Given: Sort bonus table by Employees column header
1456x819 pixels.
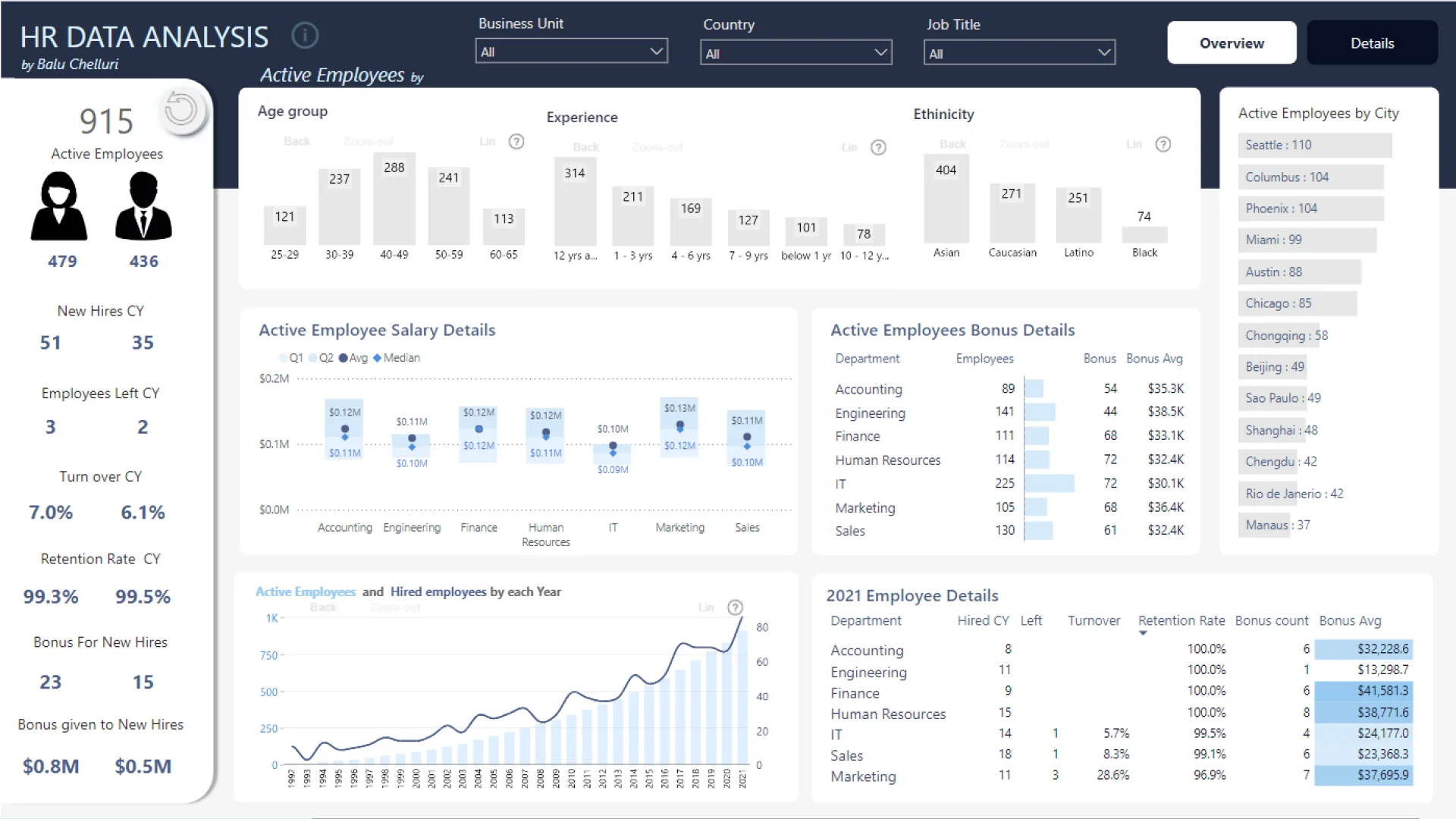Looking at the screenshot, I should click(x=984, y=359).
